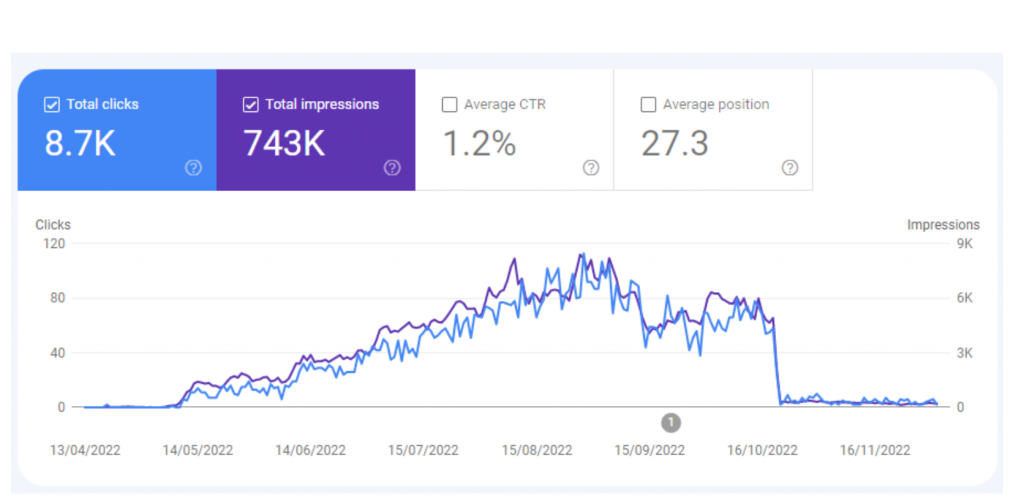Uncheck the Total impressions checkbox

point(251,104)
